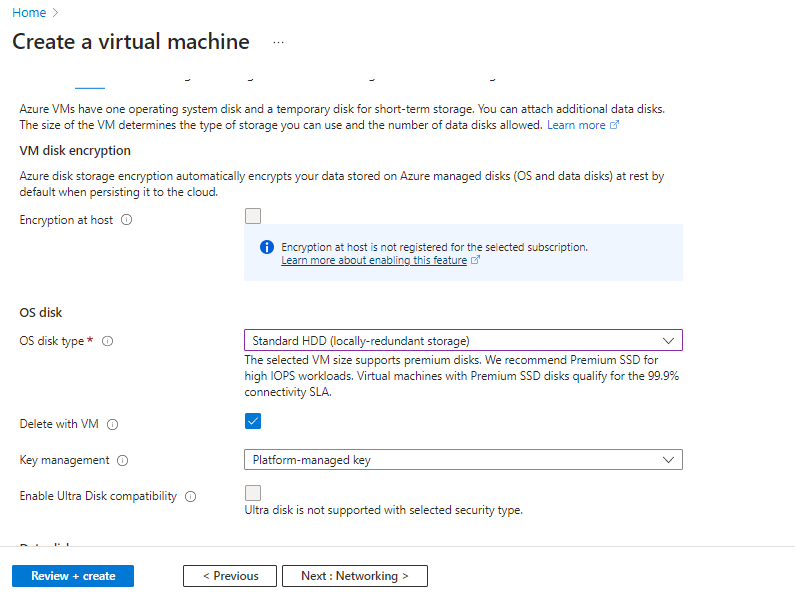795x597 pixels.
Task: Proceed with the Next : Networking button
Action: point(355,576)
